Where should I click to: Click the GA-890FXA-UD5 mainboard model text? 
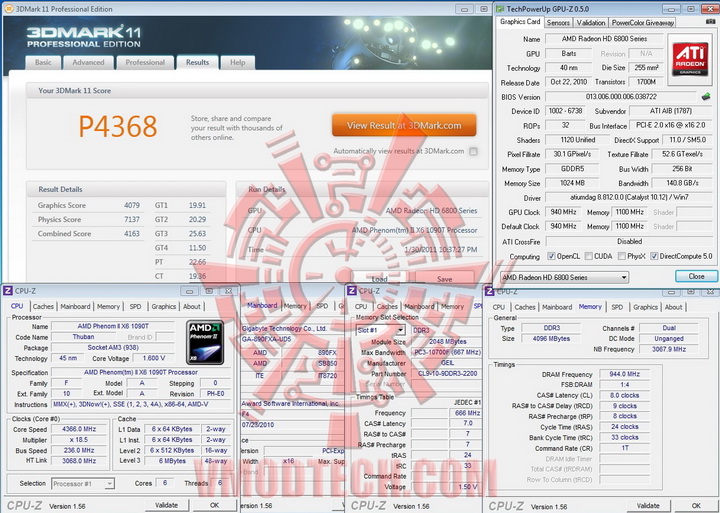pyautogui.click(x=266, y=339)
